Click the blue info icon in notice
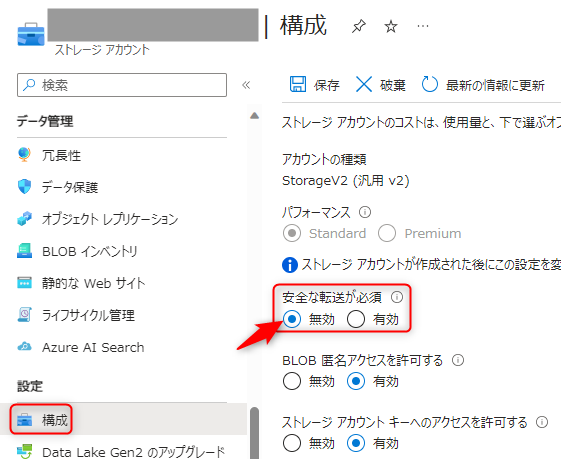The image size is (561, 459). tap(290, 265)
